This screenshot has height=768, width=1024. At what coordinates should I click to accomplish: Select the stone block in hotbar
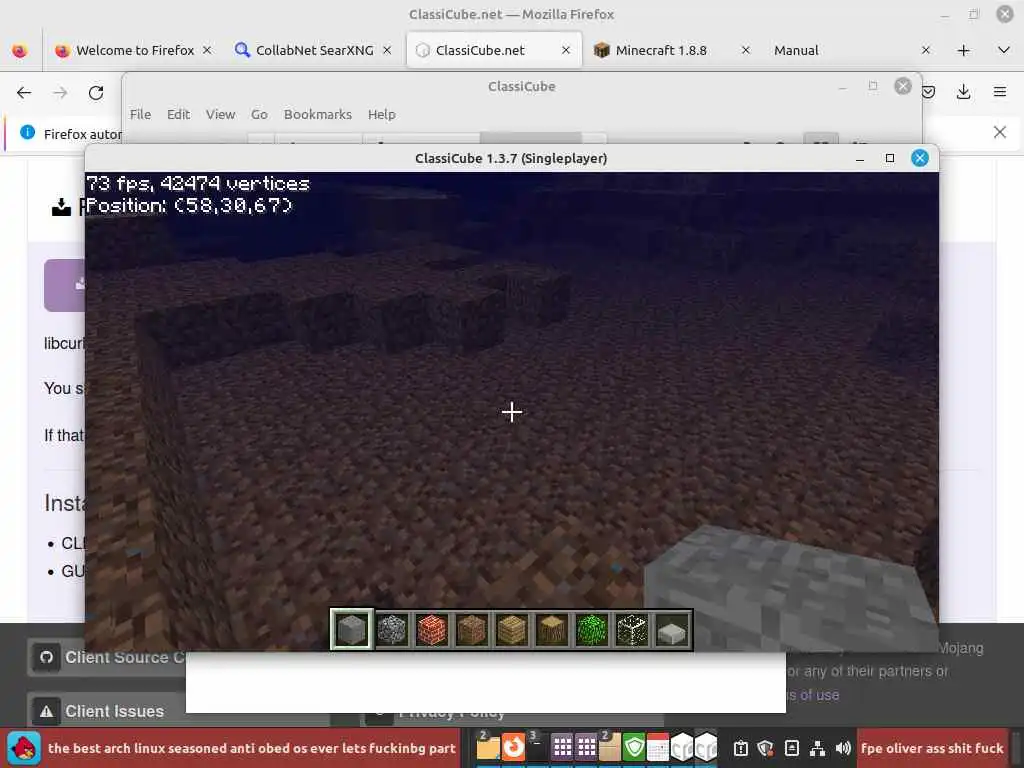coord(352,630)
